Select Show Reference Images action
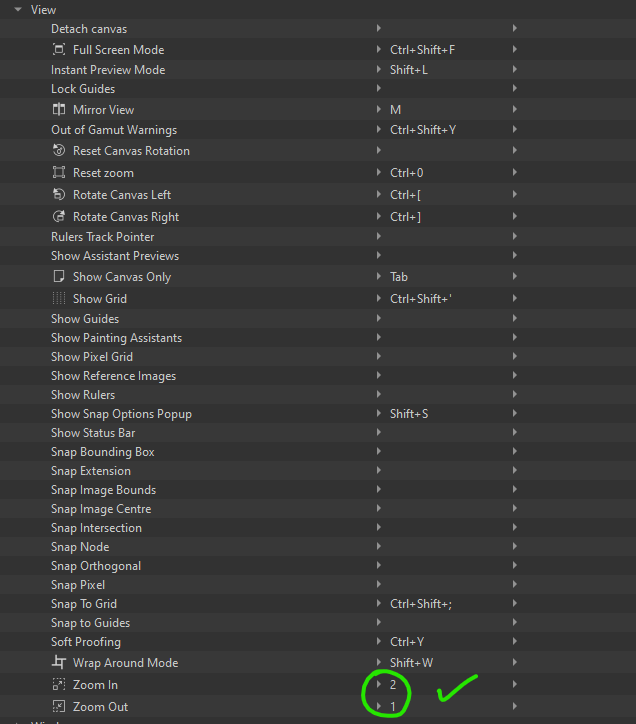 (114, 376)
